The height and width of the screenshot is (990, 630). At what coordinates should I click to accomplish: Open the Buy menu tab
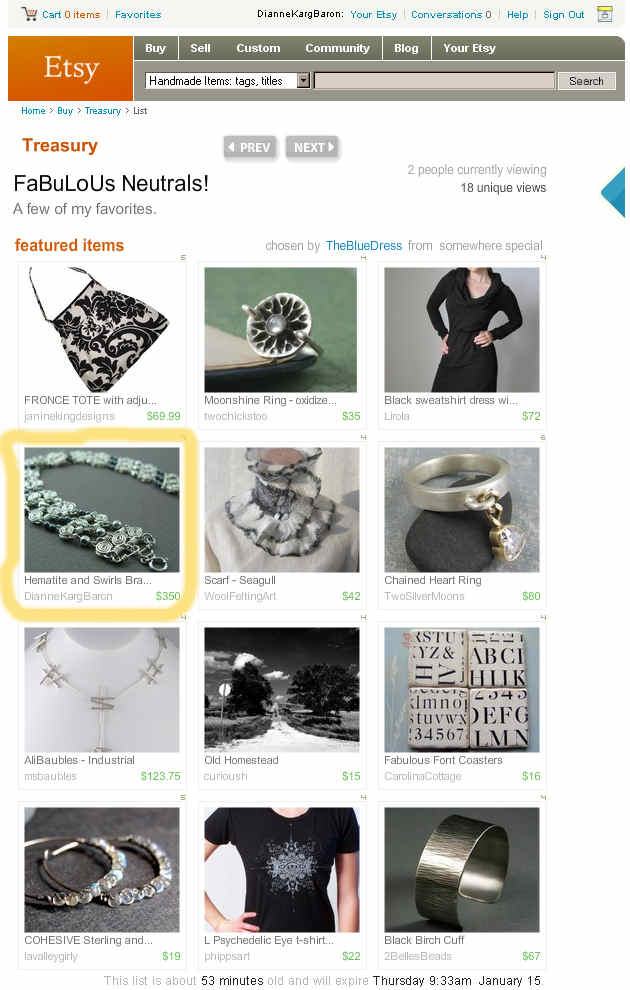[x=155, y=48]
